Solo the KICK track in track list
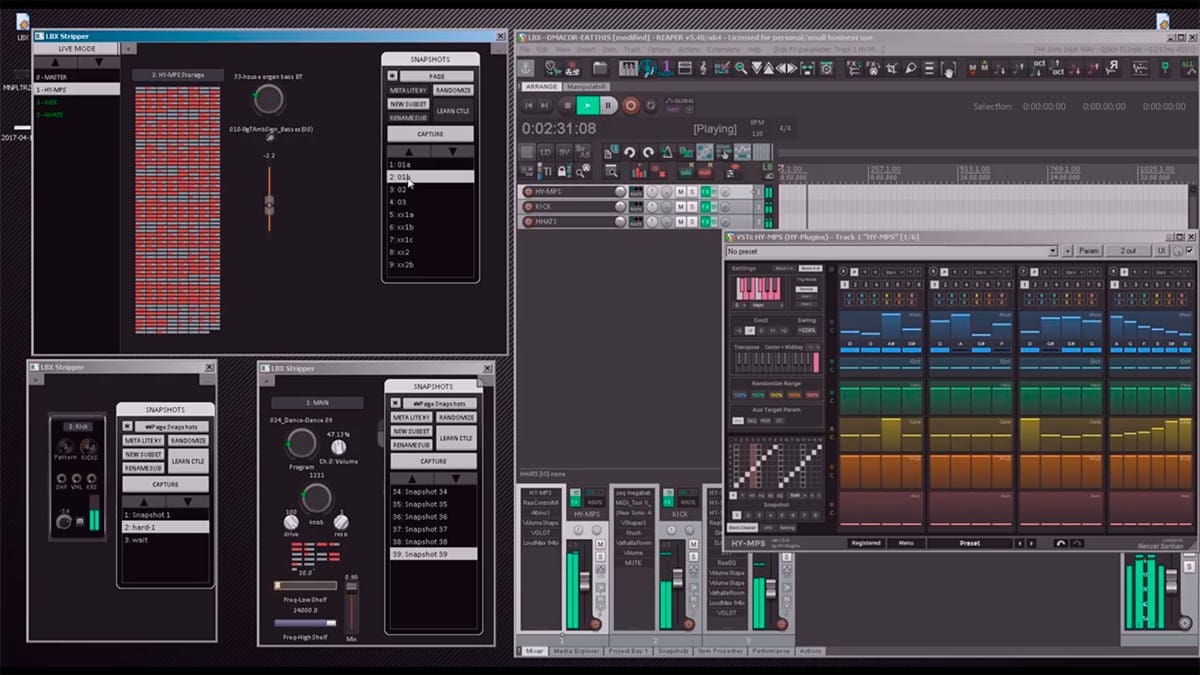This screenshot has height=675, width=1200. (x=693, y=206)
